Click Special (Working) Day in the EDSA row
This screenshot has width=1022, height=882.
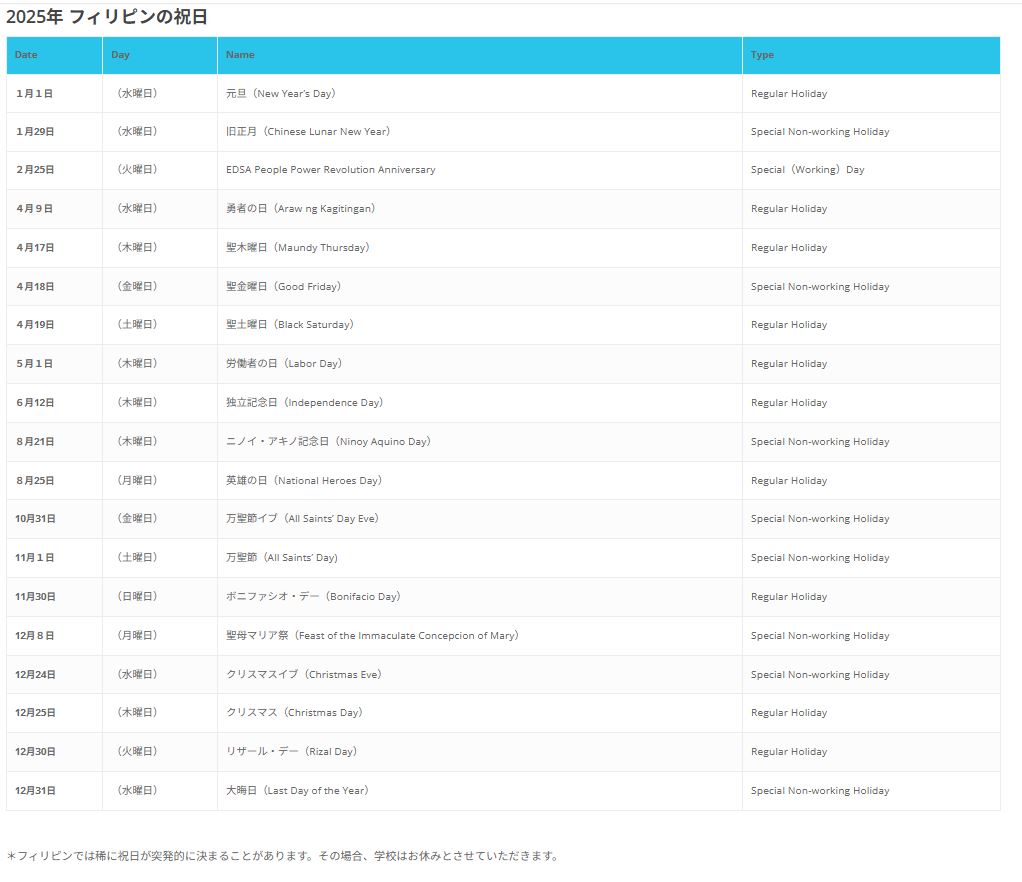point(808,169)
